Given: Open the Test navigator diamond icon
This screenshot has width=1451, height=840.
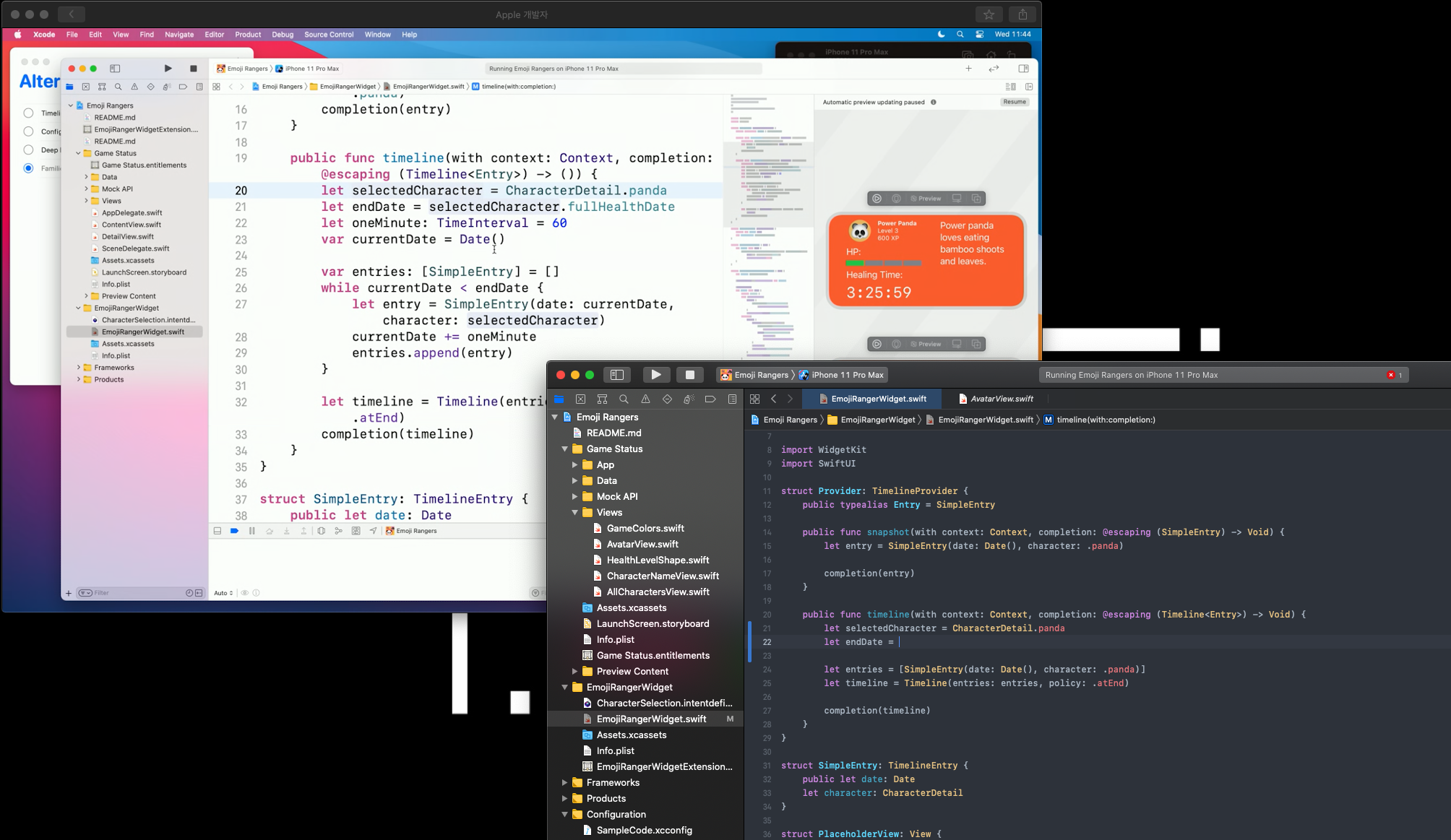Looking at the screenshot, I should tap(666, 399).
